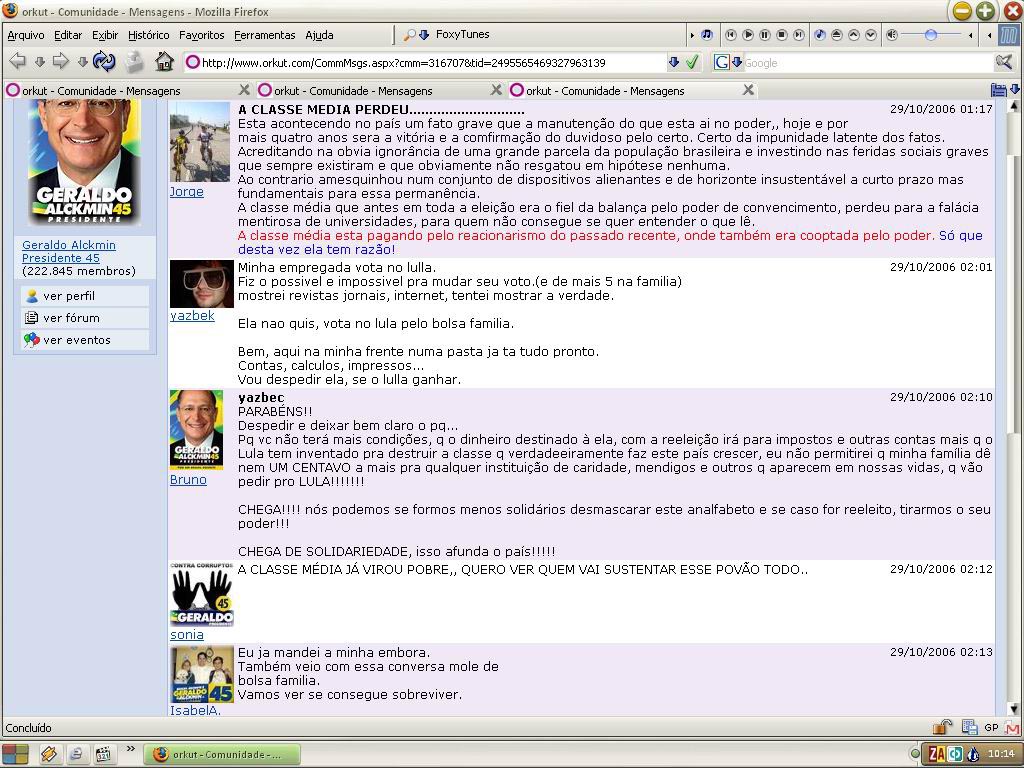
Task: Click the Windows Start button
Action: [x=14, y=754]
